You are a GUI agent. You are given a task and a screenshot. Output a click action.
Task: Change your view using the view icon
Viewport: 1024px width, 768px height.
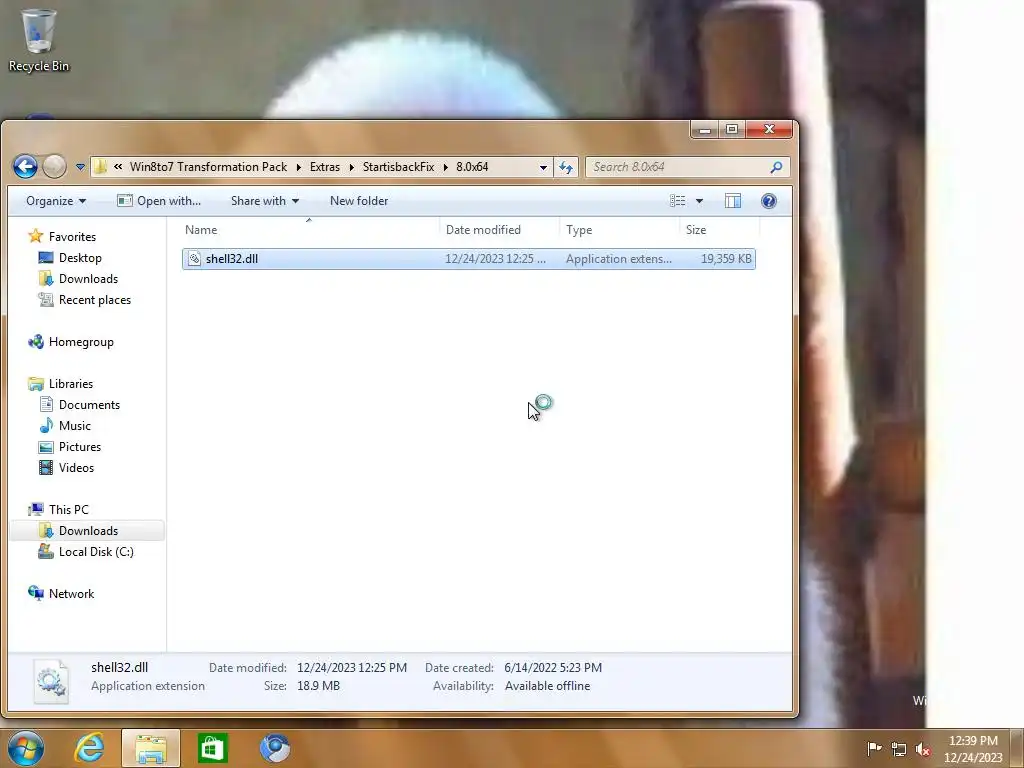[x=677, y=201]
